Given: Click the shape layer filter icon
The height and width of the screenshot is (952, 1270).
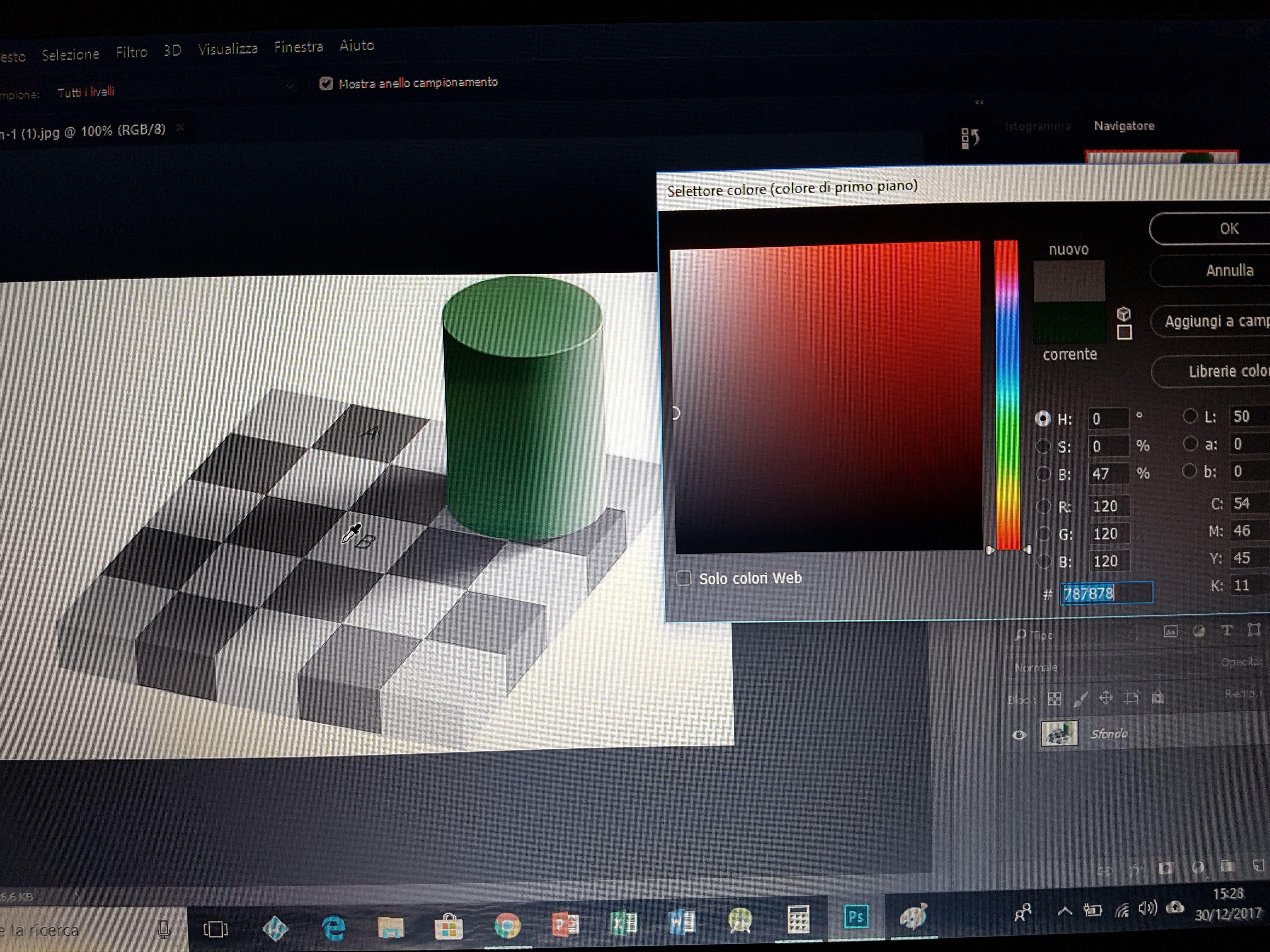Looking at the screenshot, I should pos(1254,630).
